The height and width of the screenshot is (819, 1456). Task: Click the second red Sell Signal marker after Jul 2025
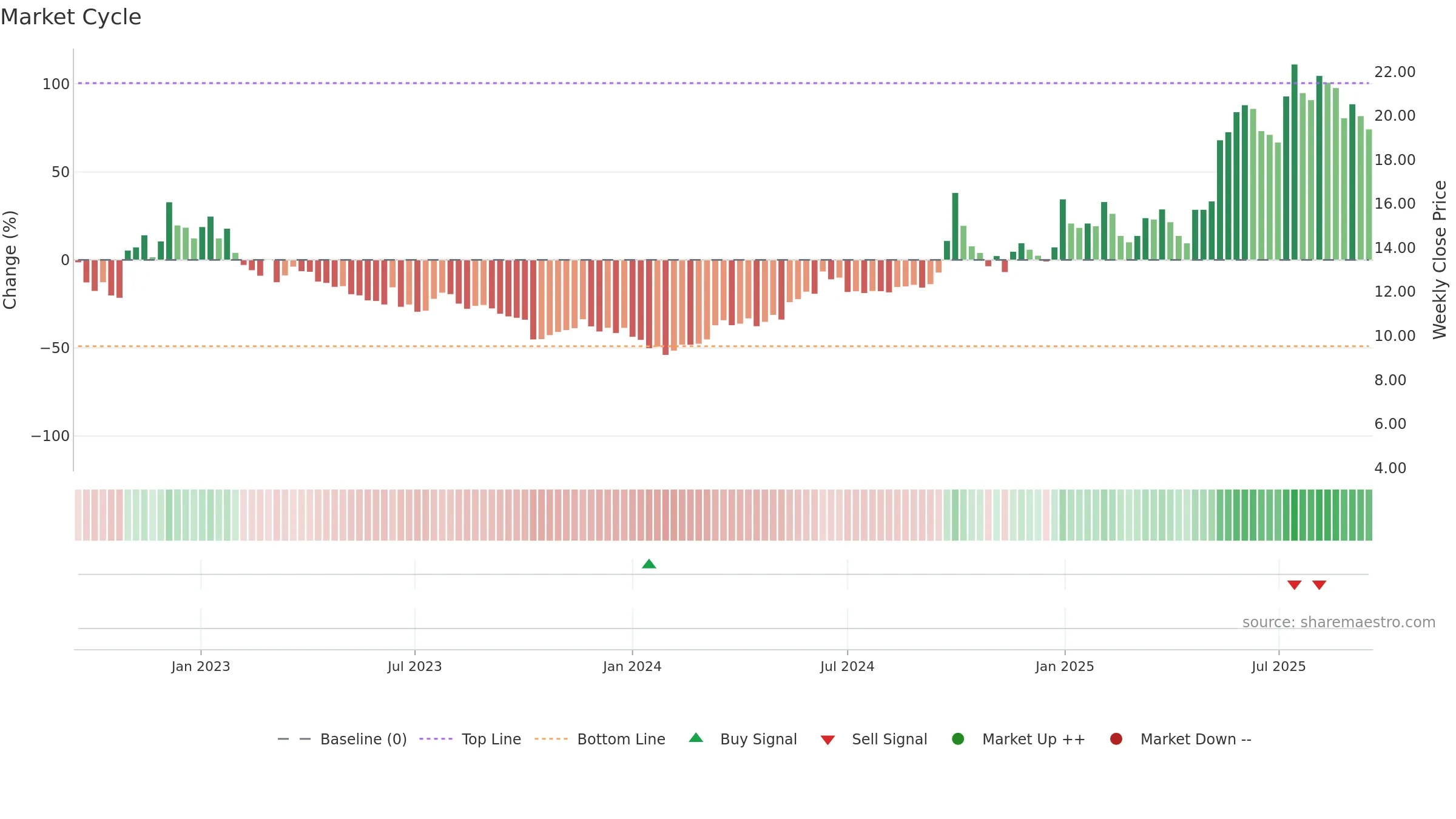click(1319, 585)
